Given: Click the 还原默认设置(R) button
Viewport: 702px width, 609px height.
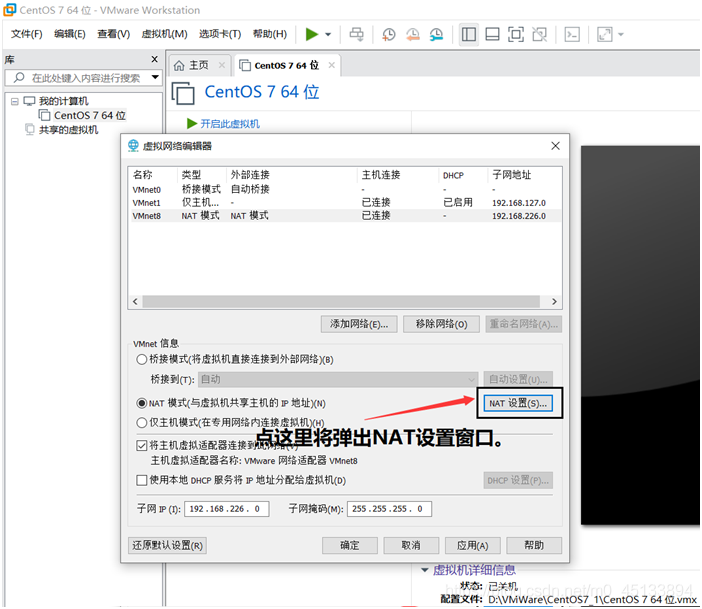Looking at the screenshot, I should (x=167, y=545).
